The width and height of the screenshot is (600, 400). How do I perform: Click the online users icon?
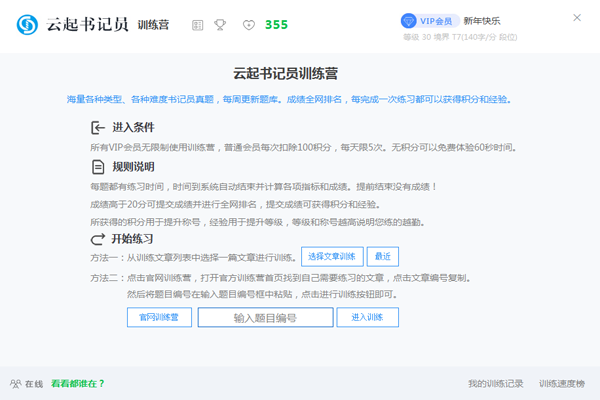pos(16,384)
